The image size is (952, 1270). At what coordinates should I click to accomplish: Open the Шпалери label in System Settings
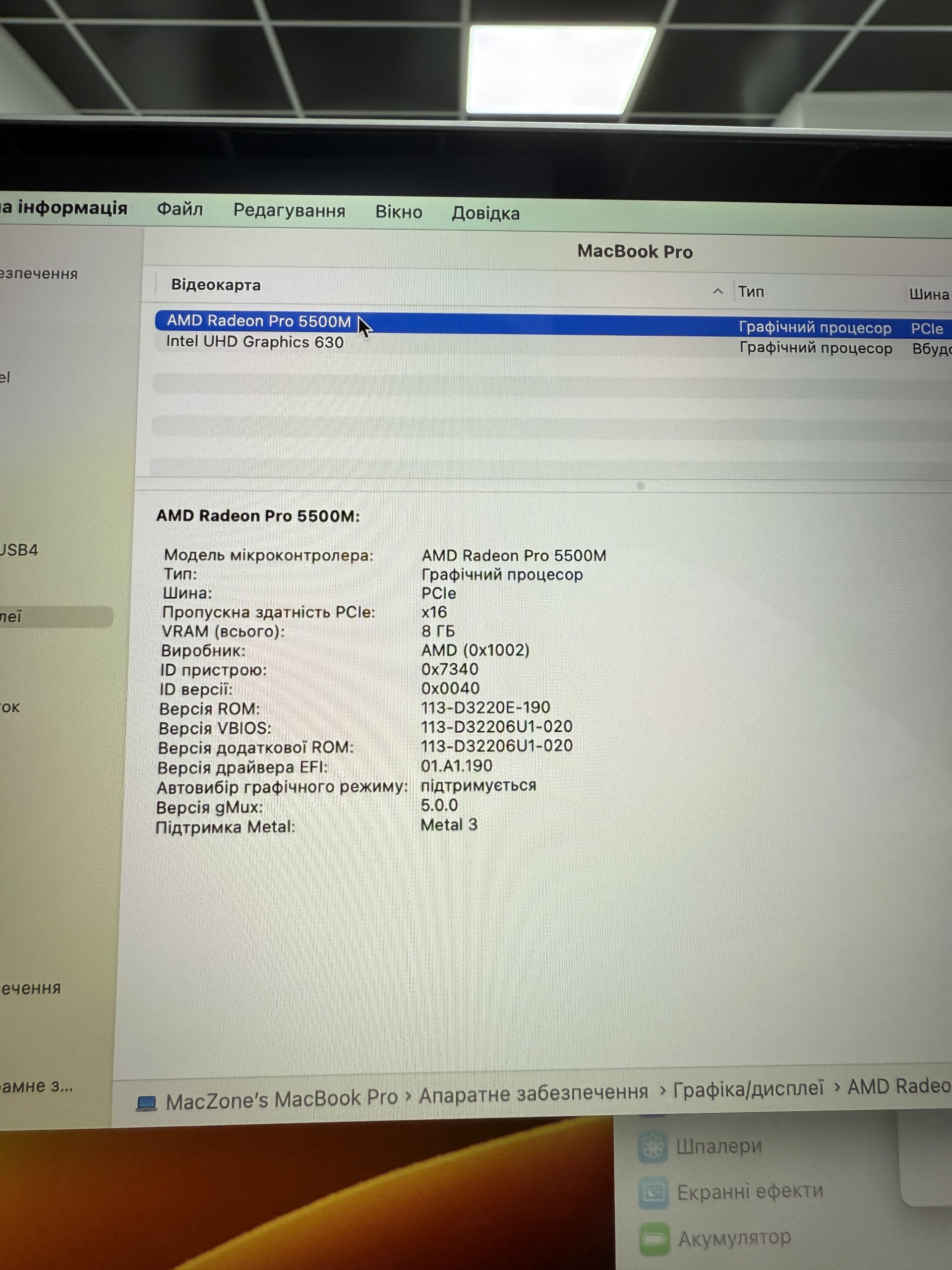click(x=719, y=1146)
